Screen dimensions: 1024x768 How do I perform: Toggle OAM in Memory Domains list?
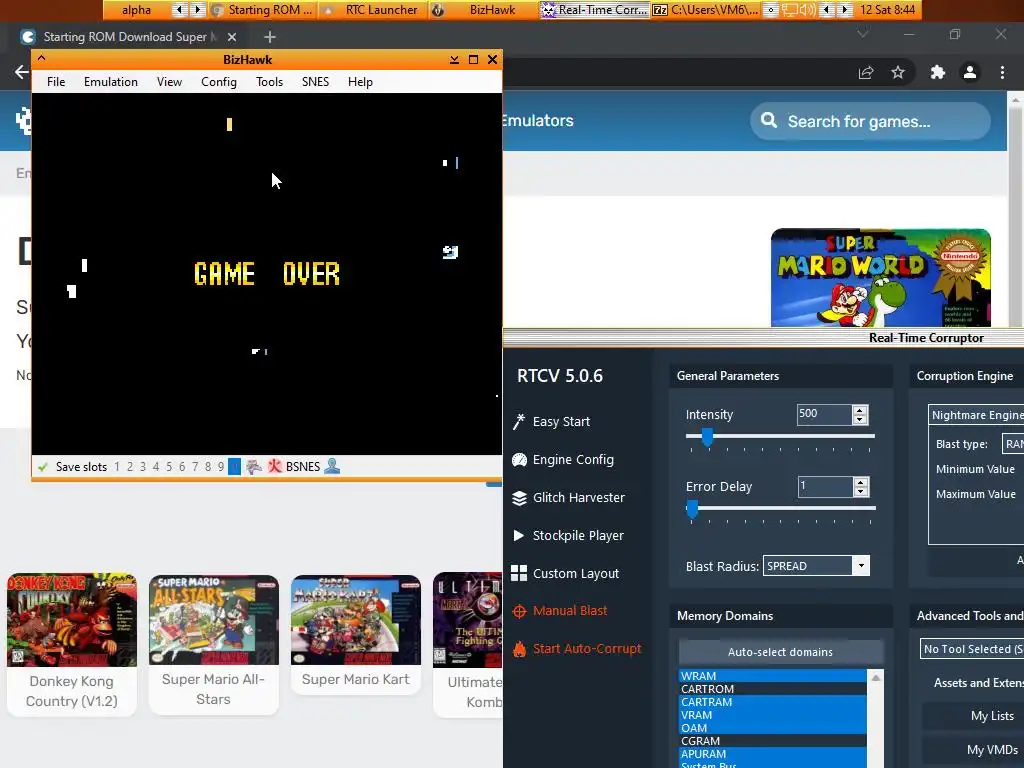773,728
